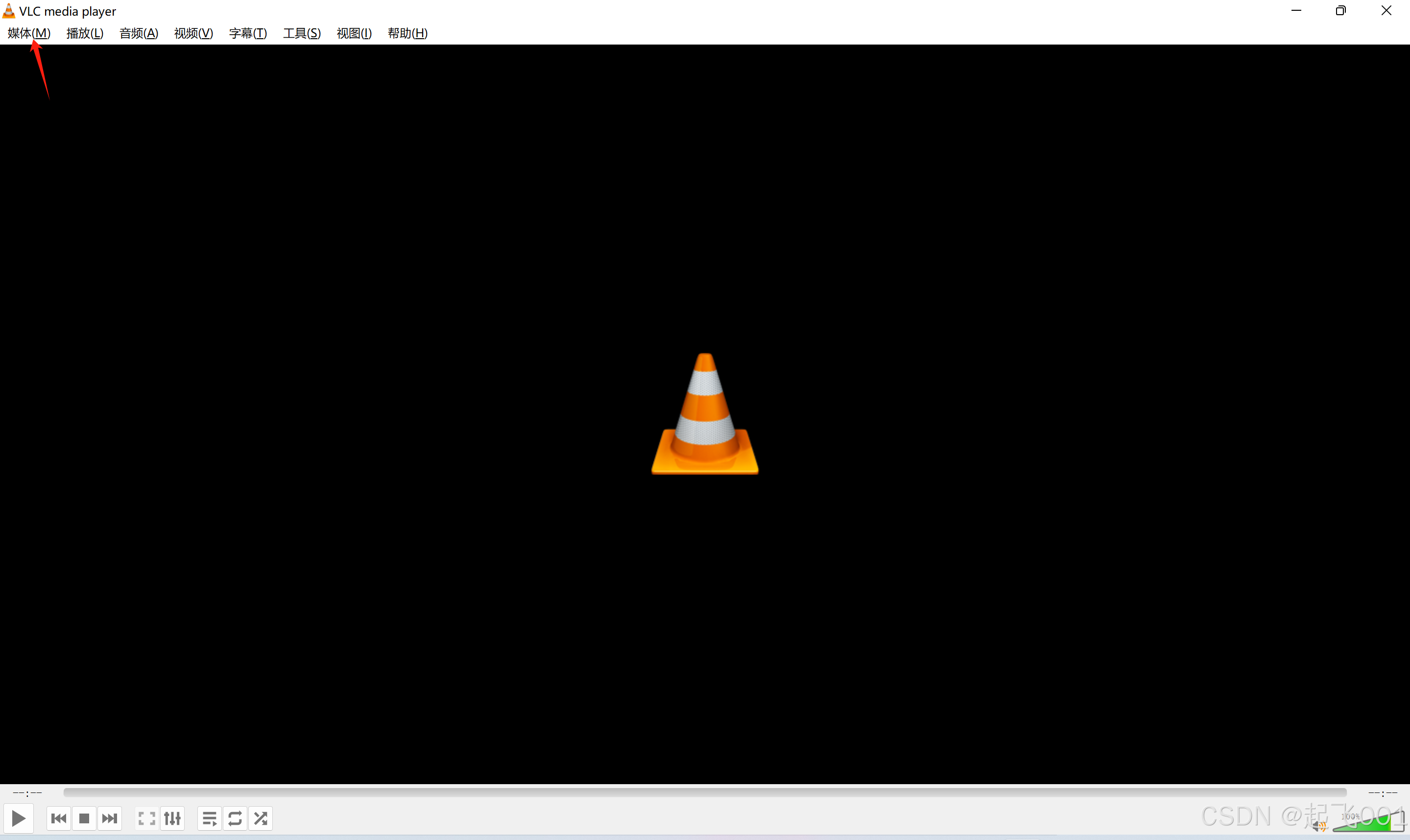Click the elapsed time label

pyautogui.click(x=27, y=793)
